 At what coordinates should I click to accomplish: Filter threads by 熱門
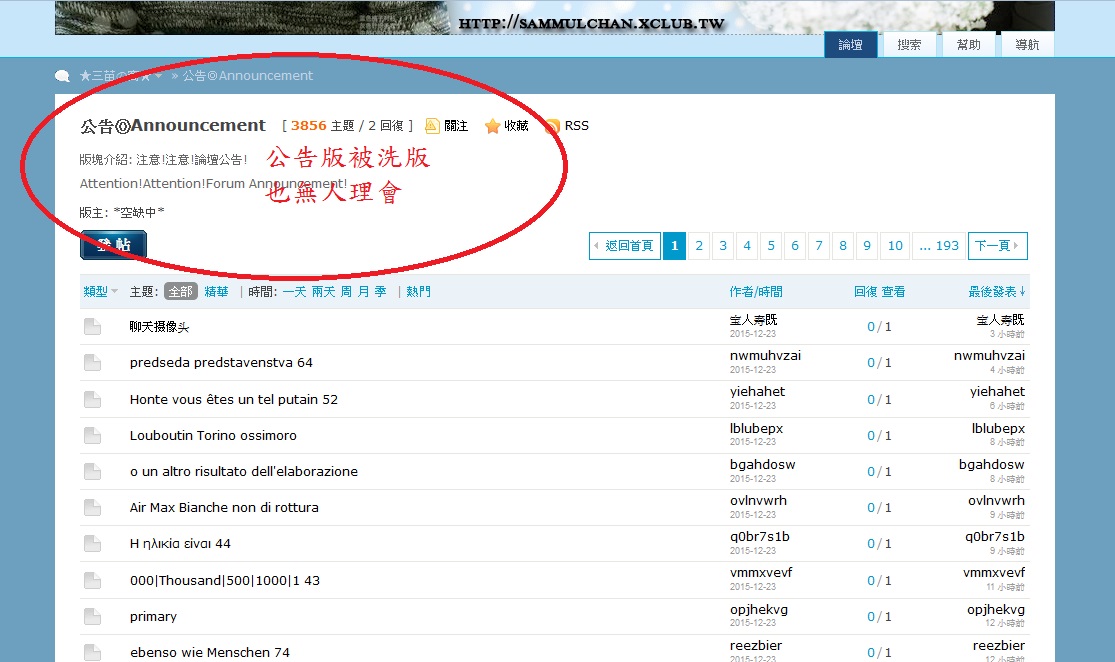(418, 292)
